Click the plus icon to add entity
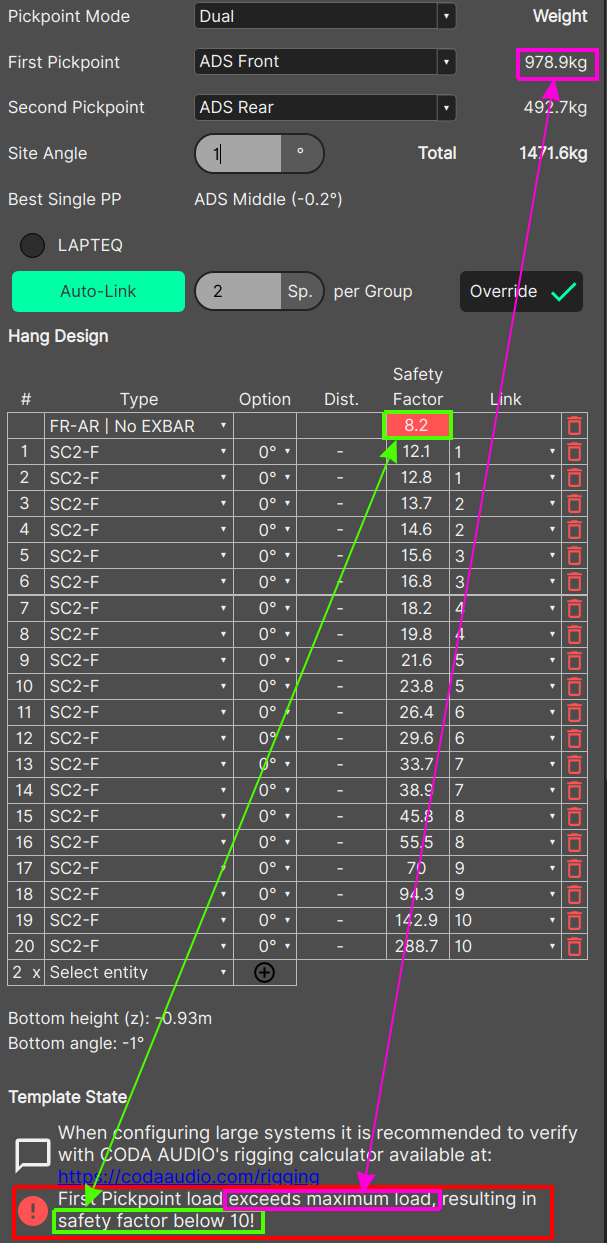This screenshot has height=1243, width=607. 264,972
